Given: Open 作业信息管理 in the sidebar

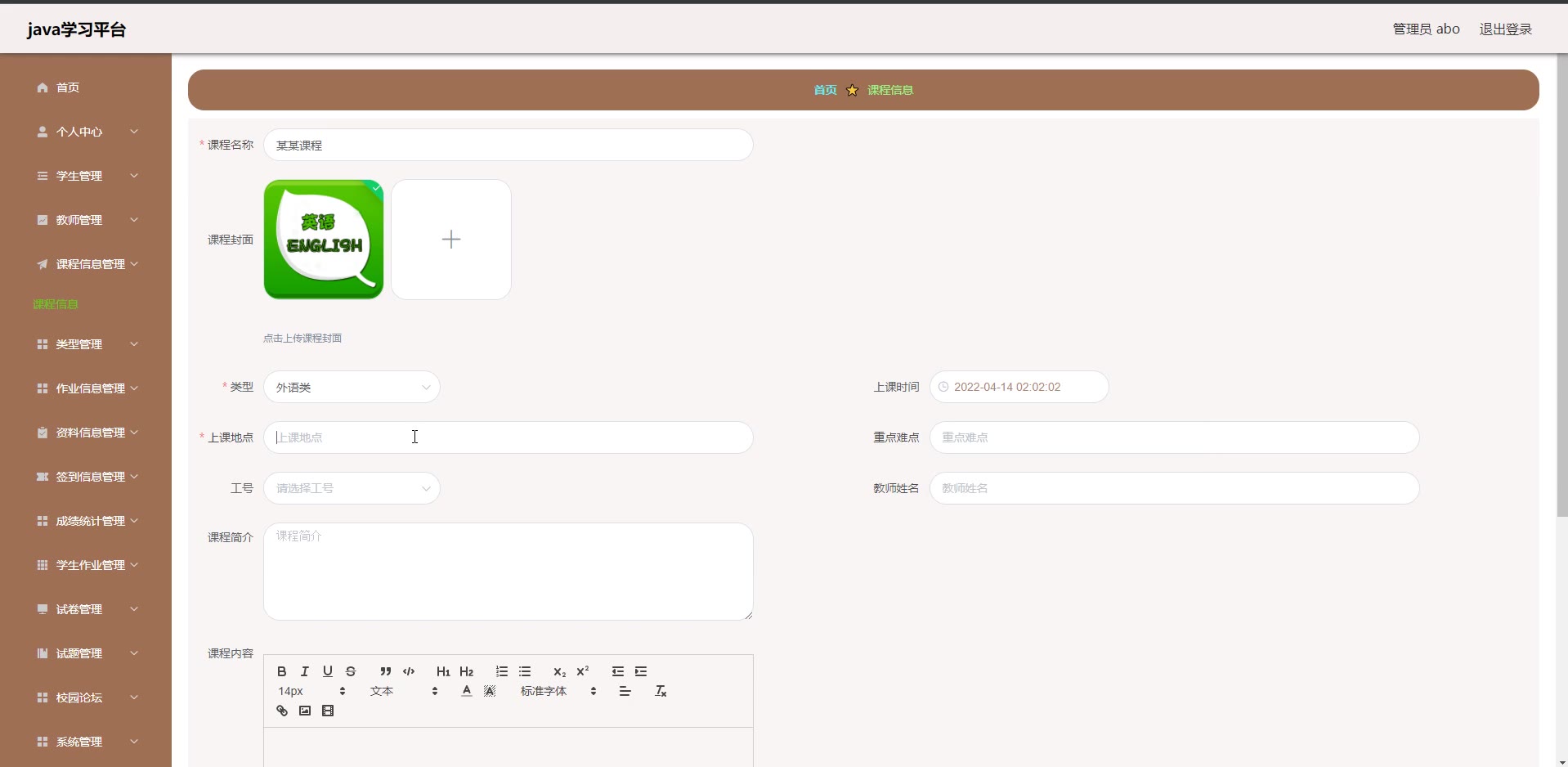Looking at the screenshot, I should [86, 388].
